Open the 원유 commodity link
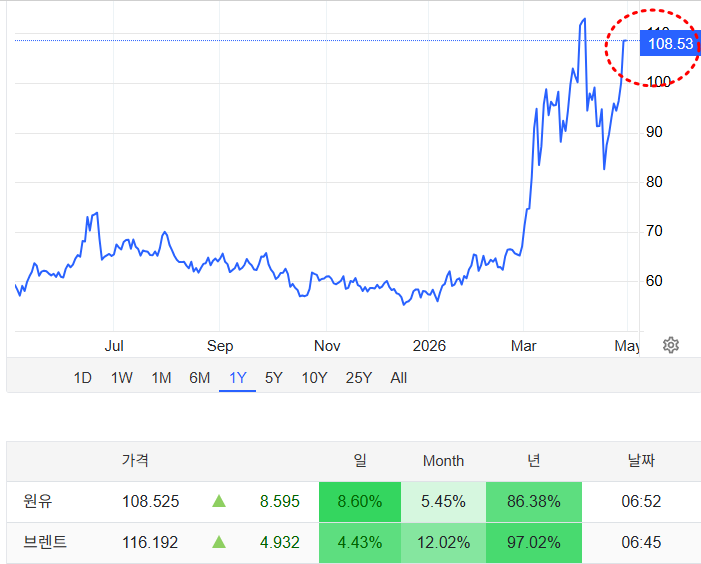The image size is (701, 564). tap(37, 501)
